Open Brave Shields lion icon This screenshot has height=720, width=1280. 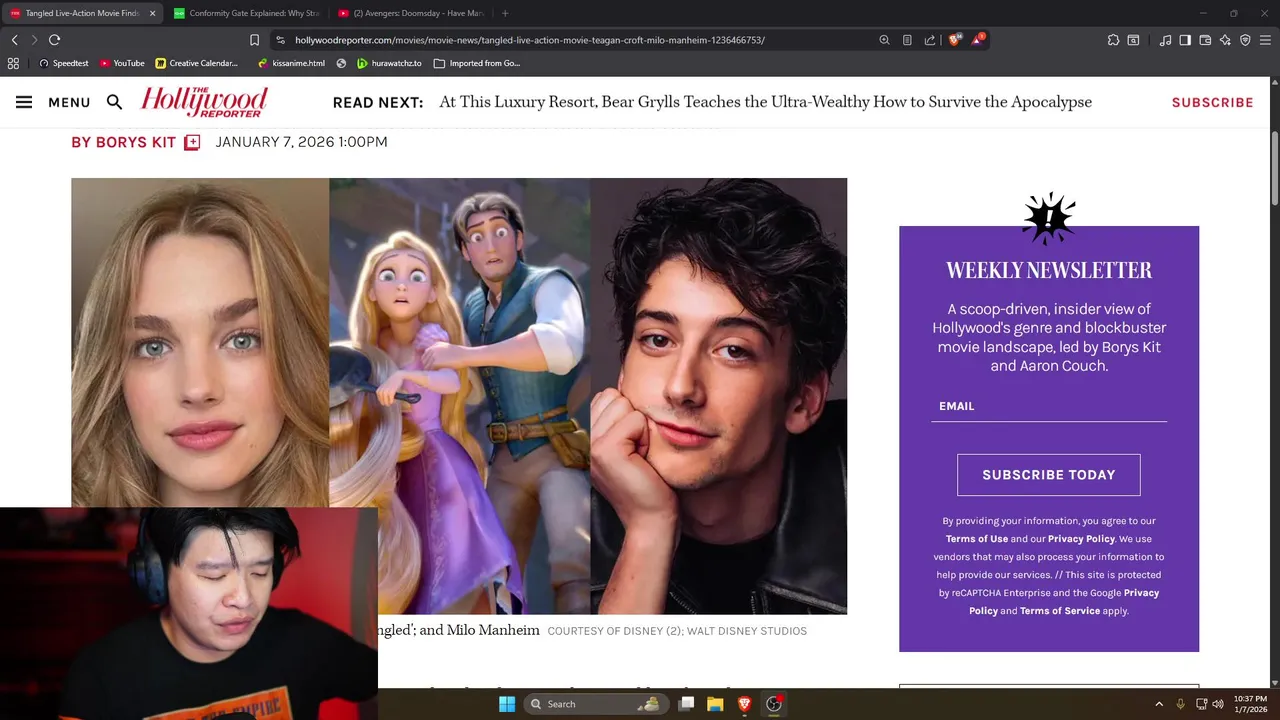[x=955, y=40]
